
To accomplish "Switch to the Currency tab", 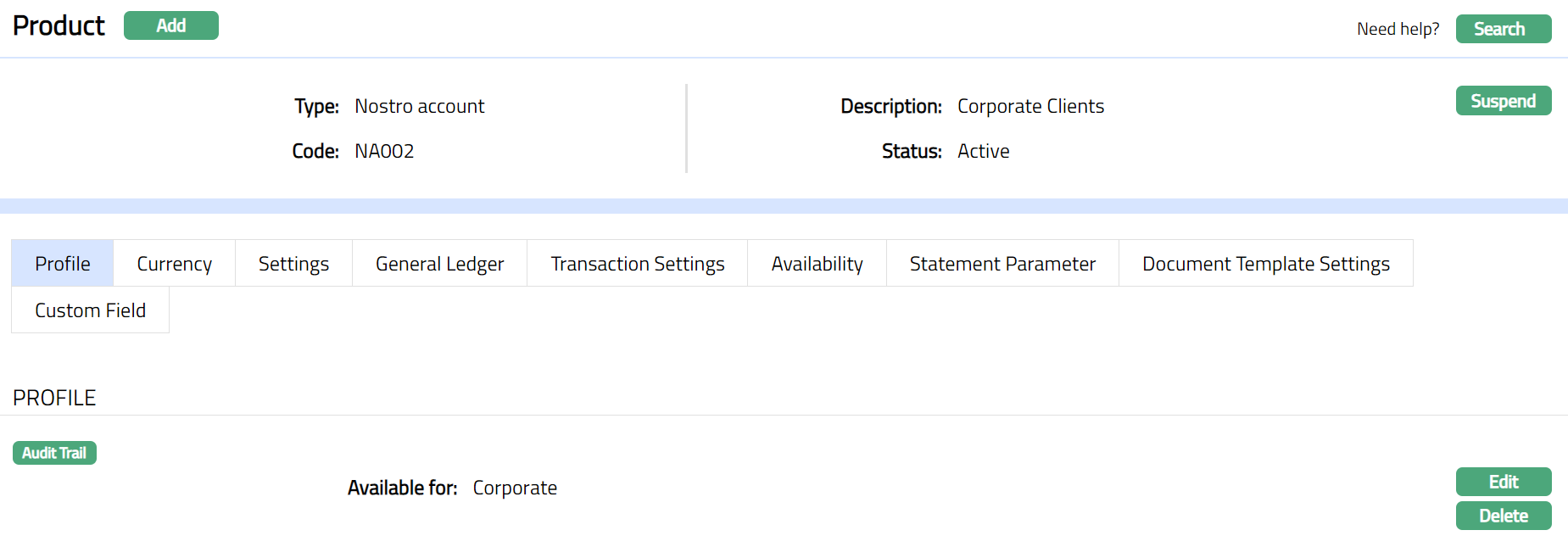I will [x=174, y=264].
